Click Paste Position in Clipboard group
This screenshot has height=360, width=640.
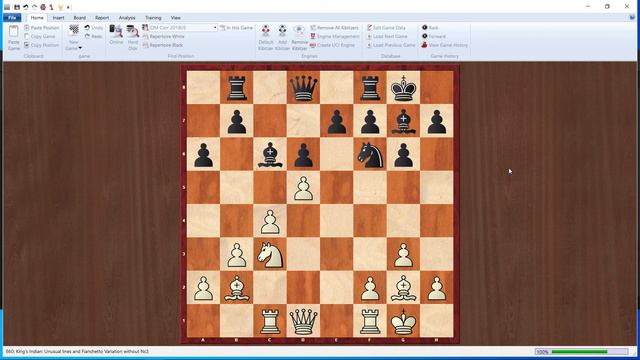pyautogui.click(x=41, y=28)
